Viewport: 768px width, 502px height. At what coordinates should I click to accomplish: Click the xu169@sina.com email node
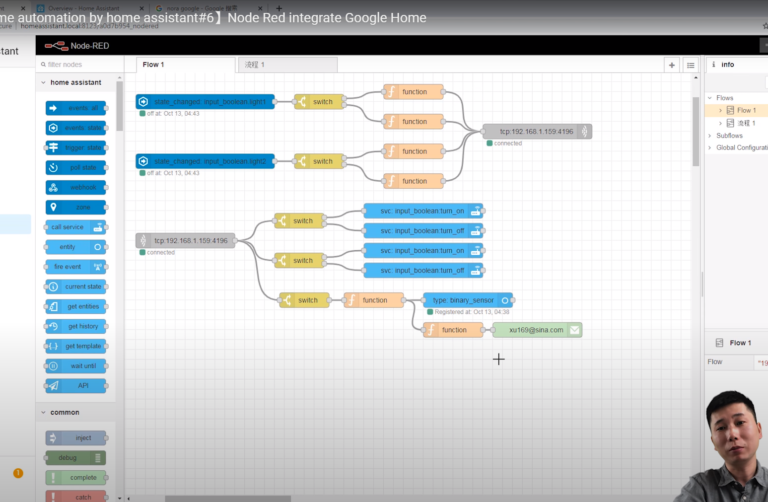coord(537,330)
